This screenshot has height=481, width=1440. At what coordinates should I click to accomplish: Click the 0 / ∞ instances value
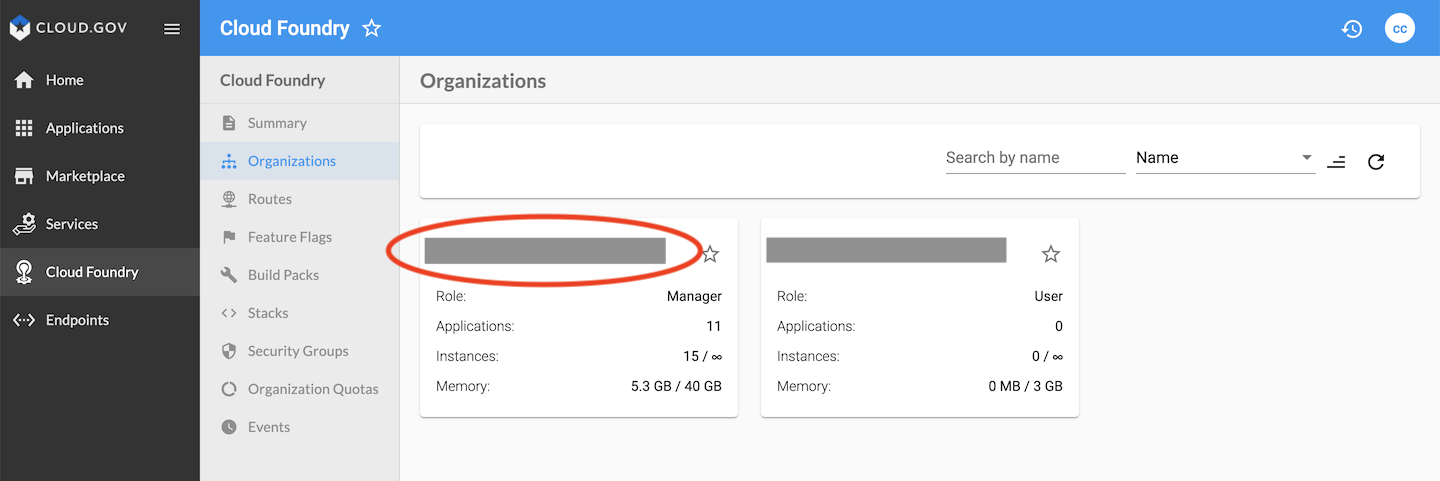click(1047, 356)
